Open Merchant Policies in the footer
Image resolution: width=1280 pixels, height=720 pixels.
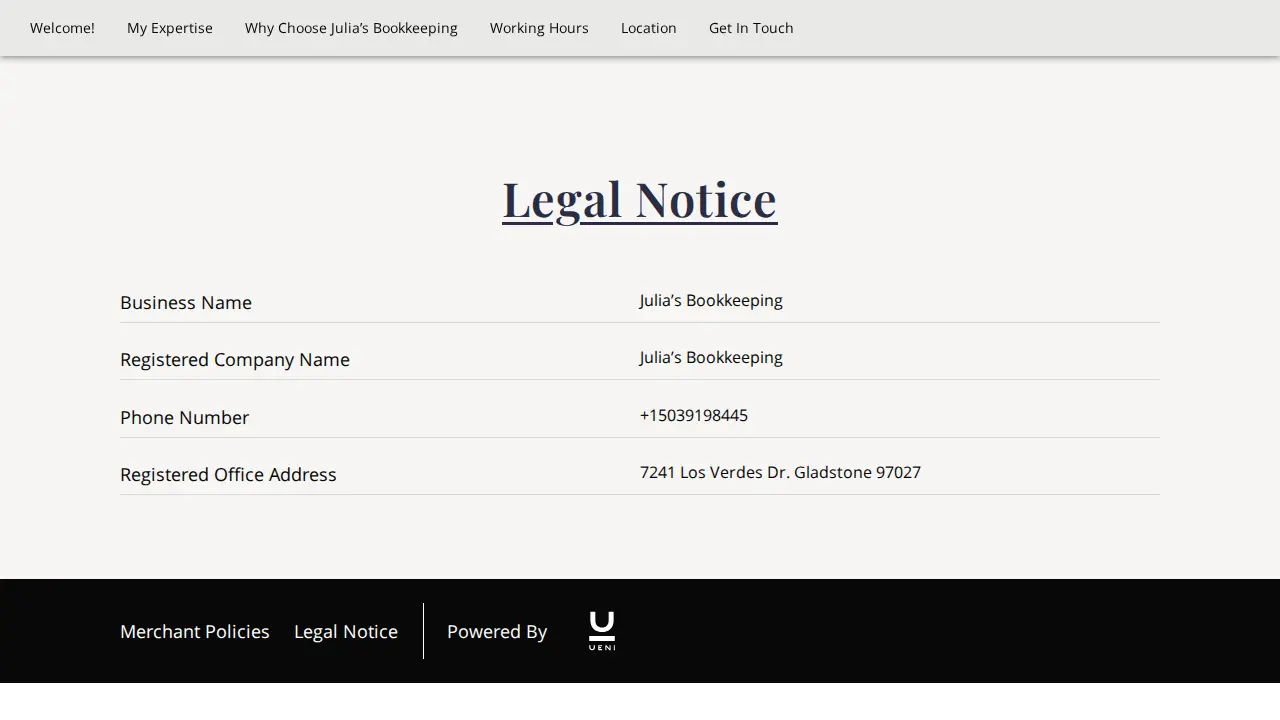coord(195,631)
